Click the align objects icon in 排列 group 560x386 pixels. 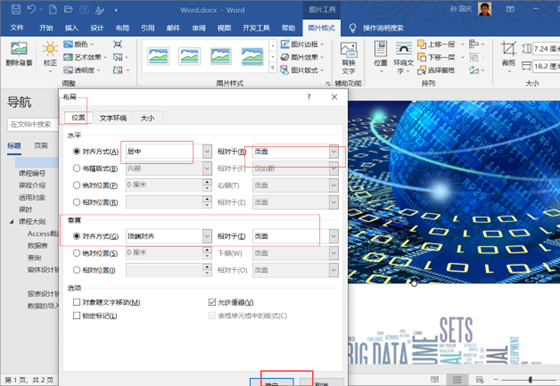(474, 44)
